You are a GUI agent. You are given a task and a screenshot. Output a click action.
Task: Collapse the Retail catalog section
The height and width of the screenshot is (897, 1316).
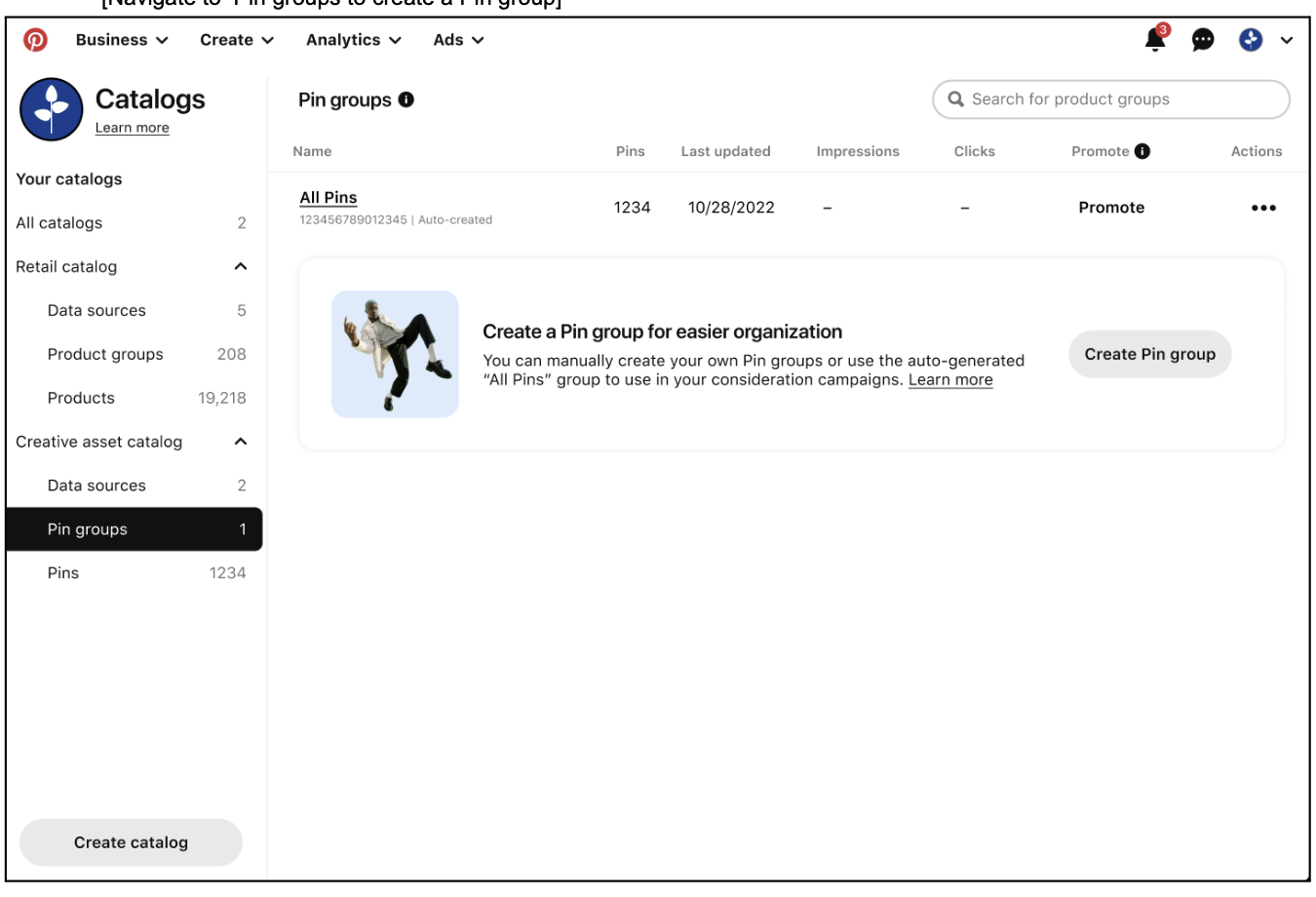(241, 266)
